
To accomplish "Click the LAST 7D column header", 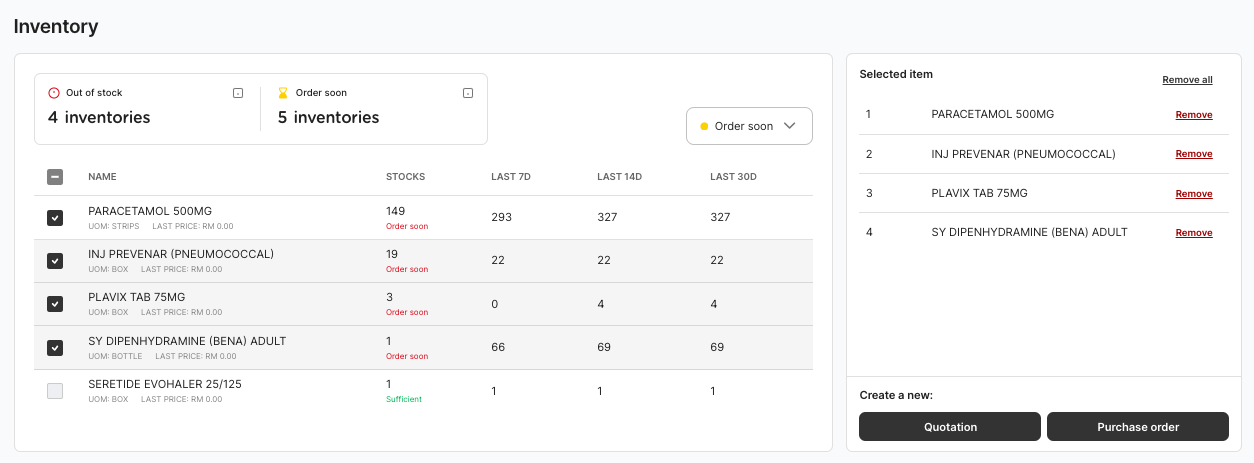I will (x=511, y=177).
